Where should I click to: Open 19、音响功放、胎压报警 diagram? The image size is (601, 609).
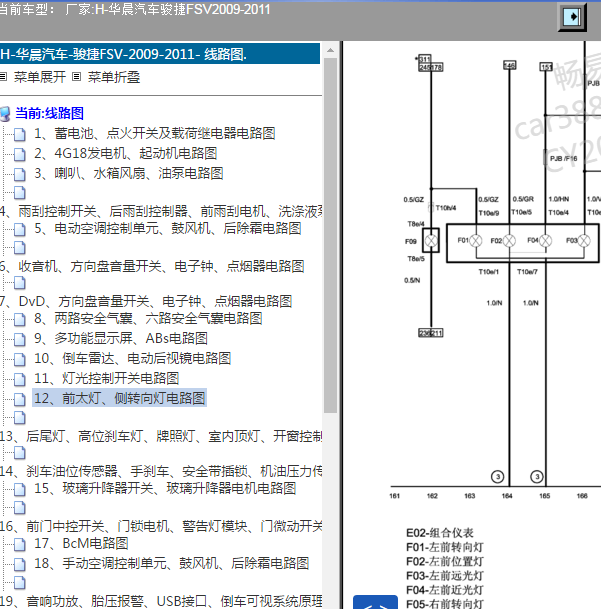[x=161, y=601]
